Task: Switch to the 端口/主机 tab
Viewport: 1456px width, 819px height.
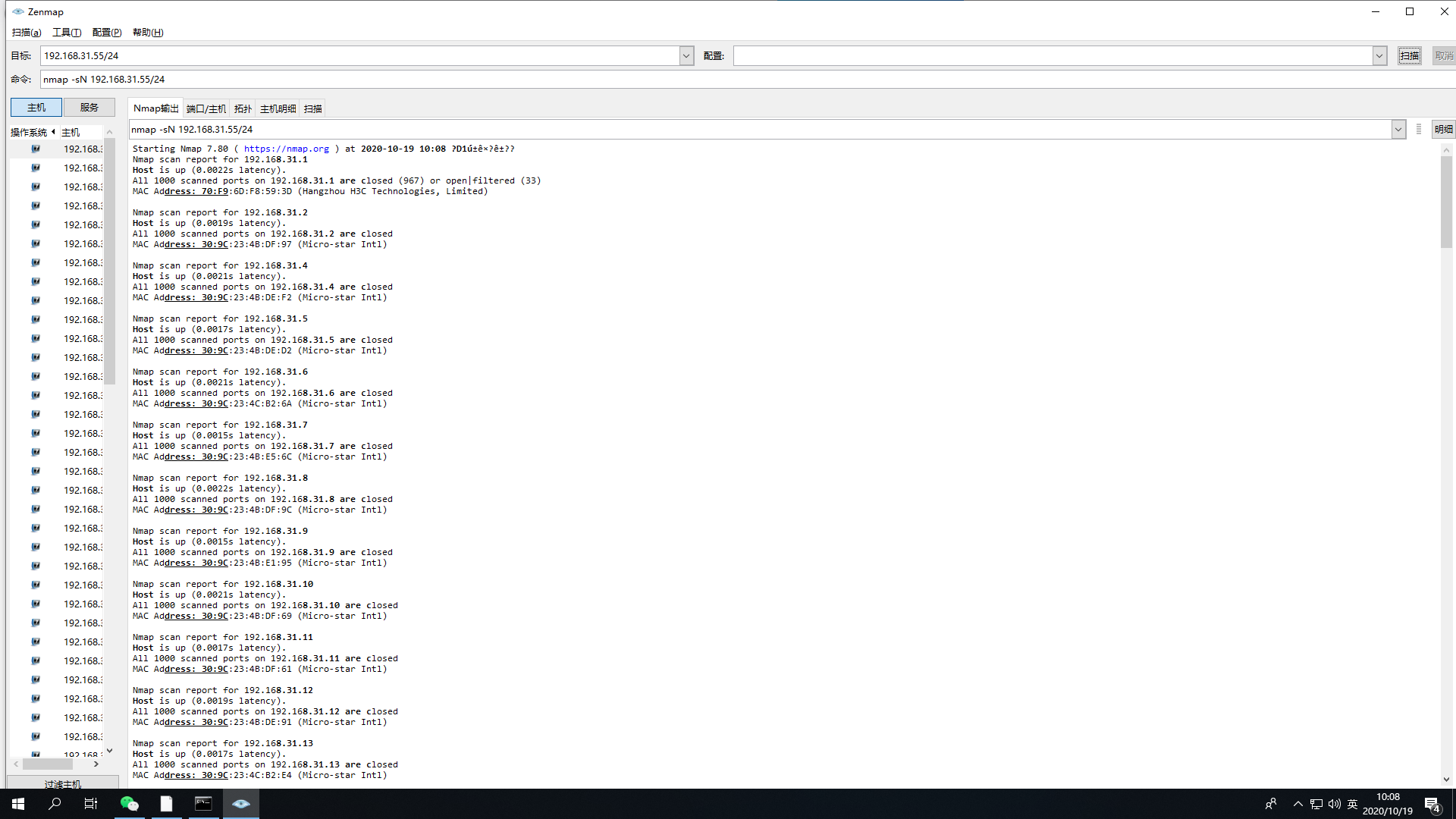Action: (x=206, y=109)
